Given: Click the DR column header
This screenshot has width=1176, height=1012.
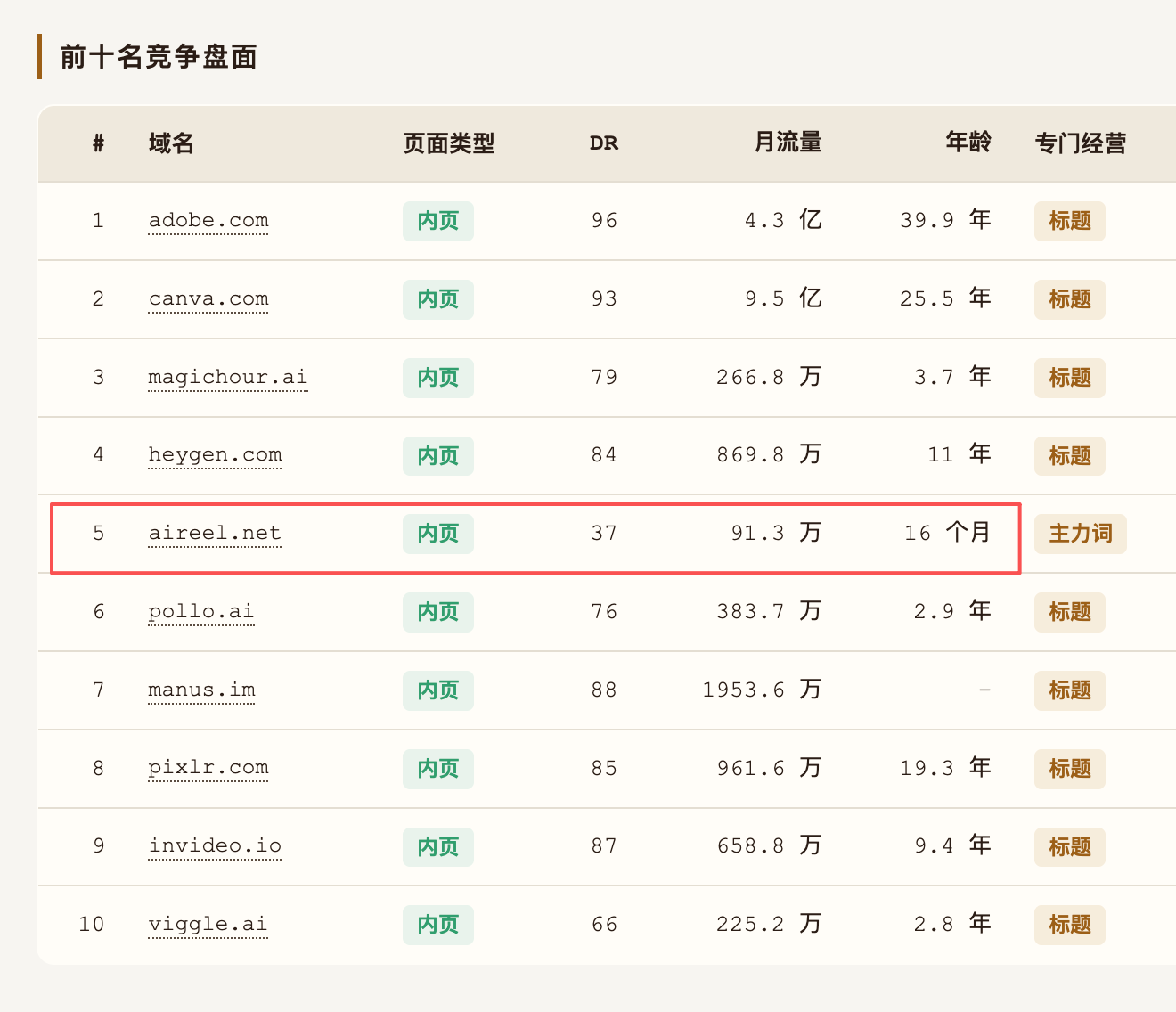Looking at the screenshot, I should (x=604, y=143).
